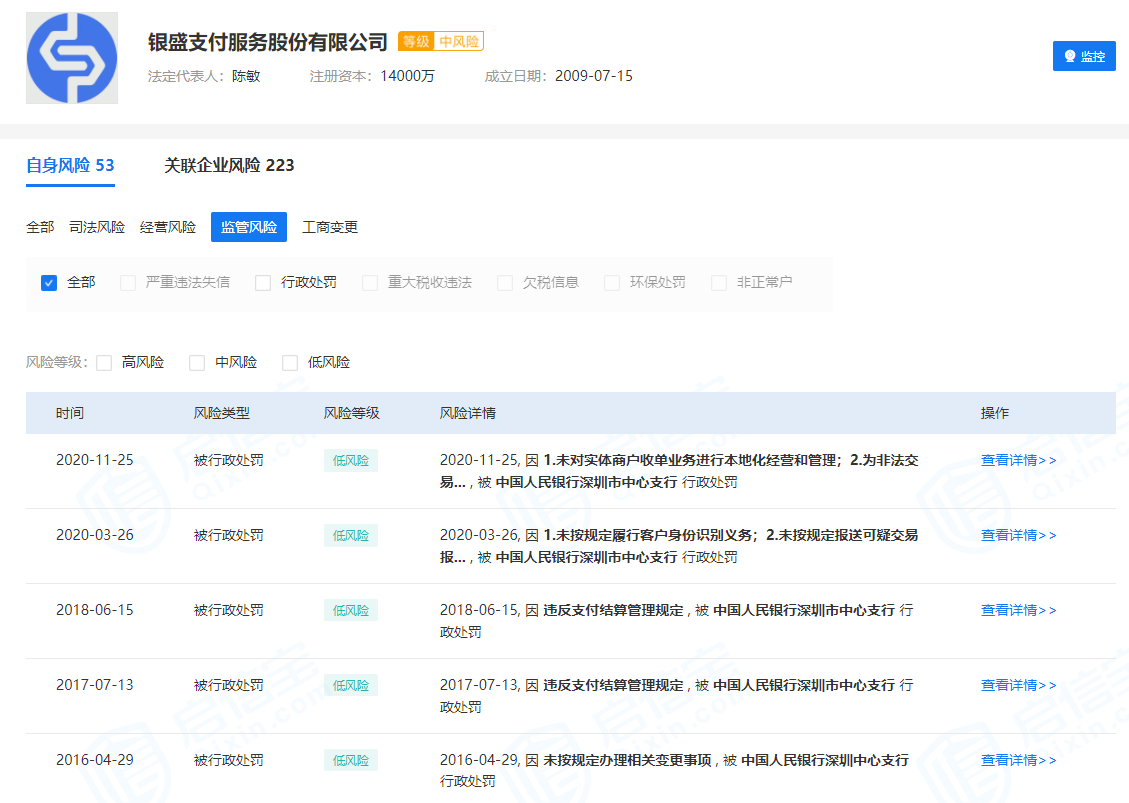Select the 工商变更 filter
This screenshot has width=1129, height=803.
330,228
